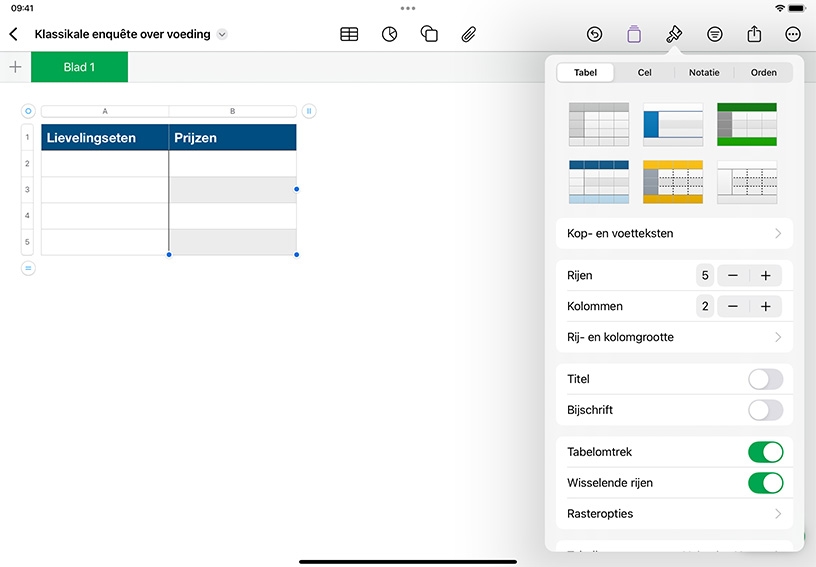The image size is (816, 567).
Task: Switch to the Cel tab
Action: pos(644,72)
